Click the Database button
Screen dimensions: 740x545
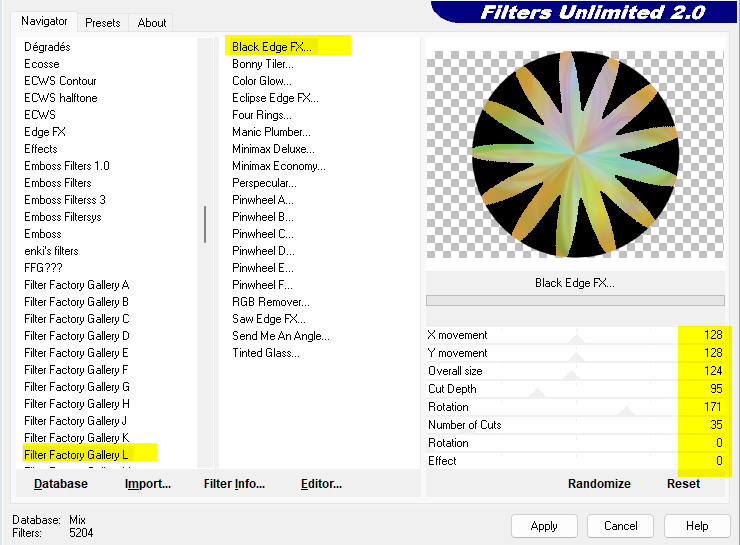(x=61, y=484)
